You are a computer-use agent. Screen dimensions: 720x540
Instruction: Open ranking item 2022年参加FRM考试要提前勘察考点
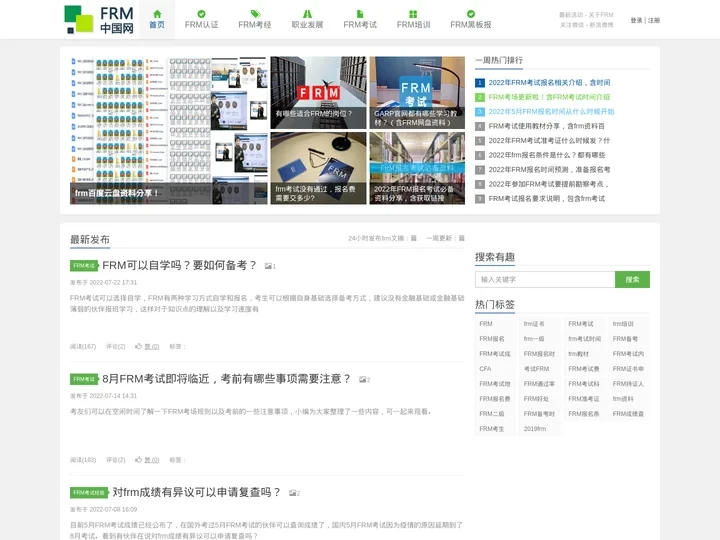coord(549,184)
